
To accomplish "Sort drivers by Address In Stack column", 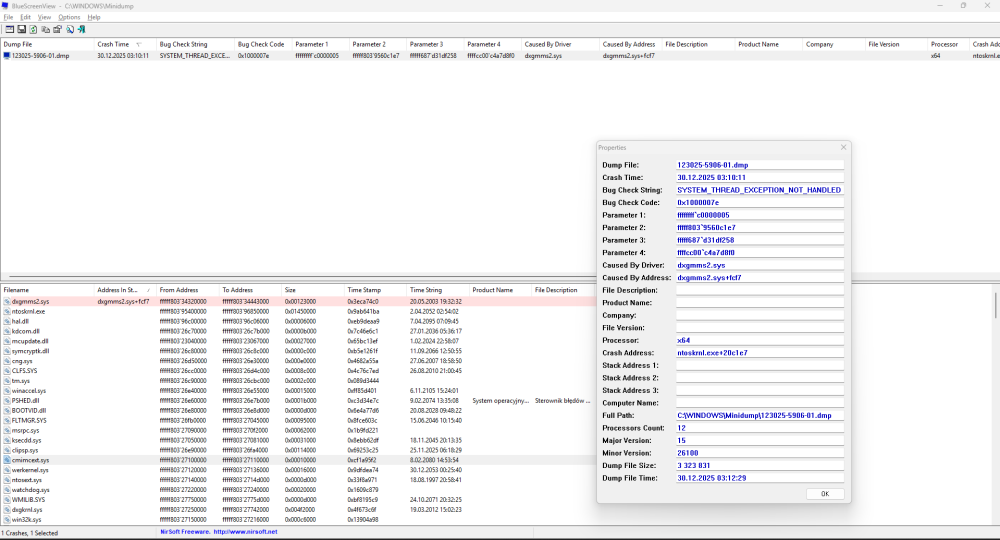I will tap(117, 290).
